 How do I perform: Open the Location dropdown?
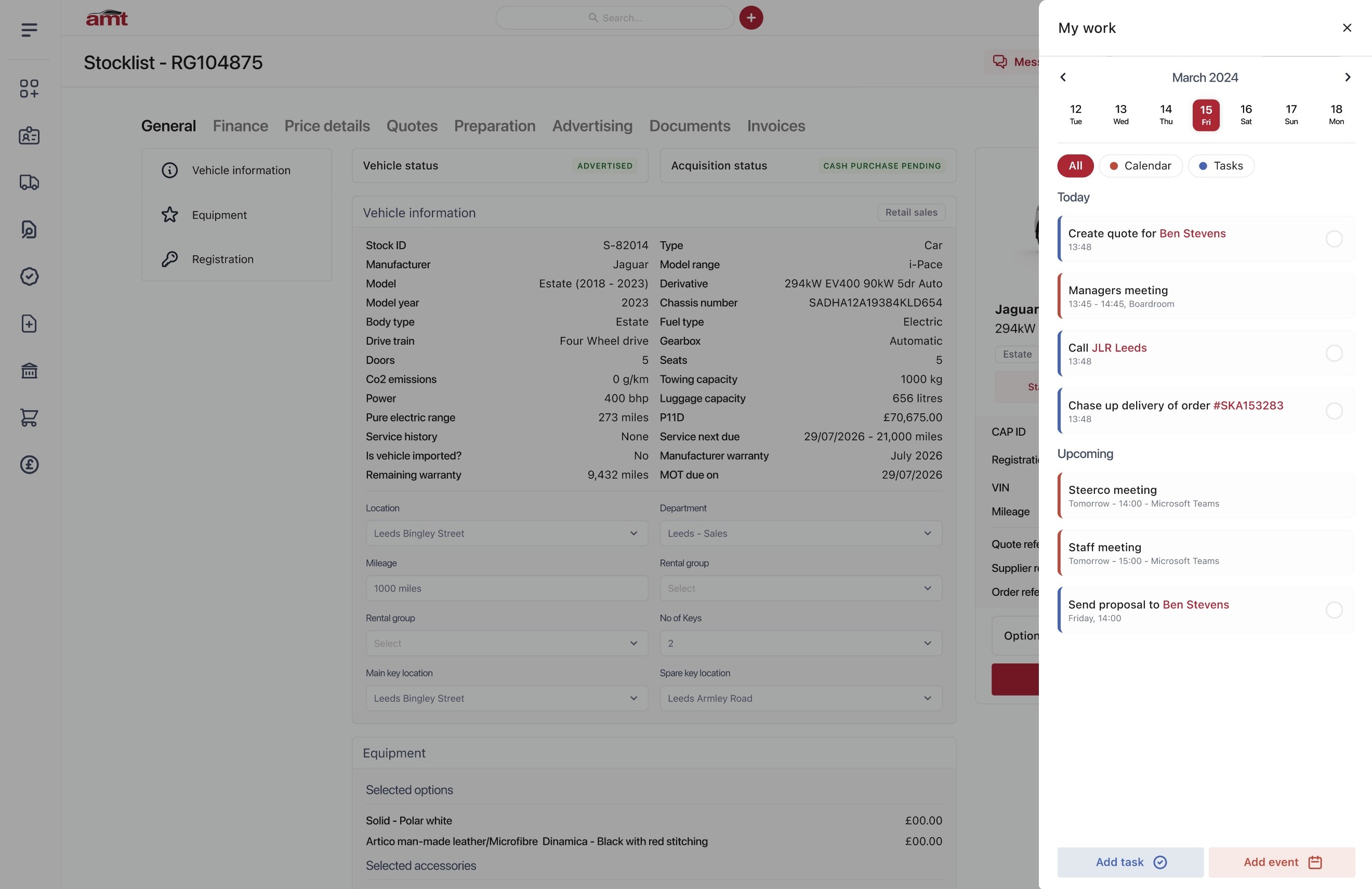(507, 533)
